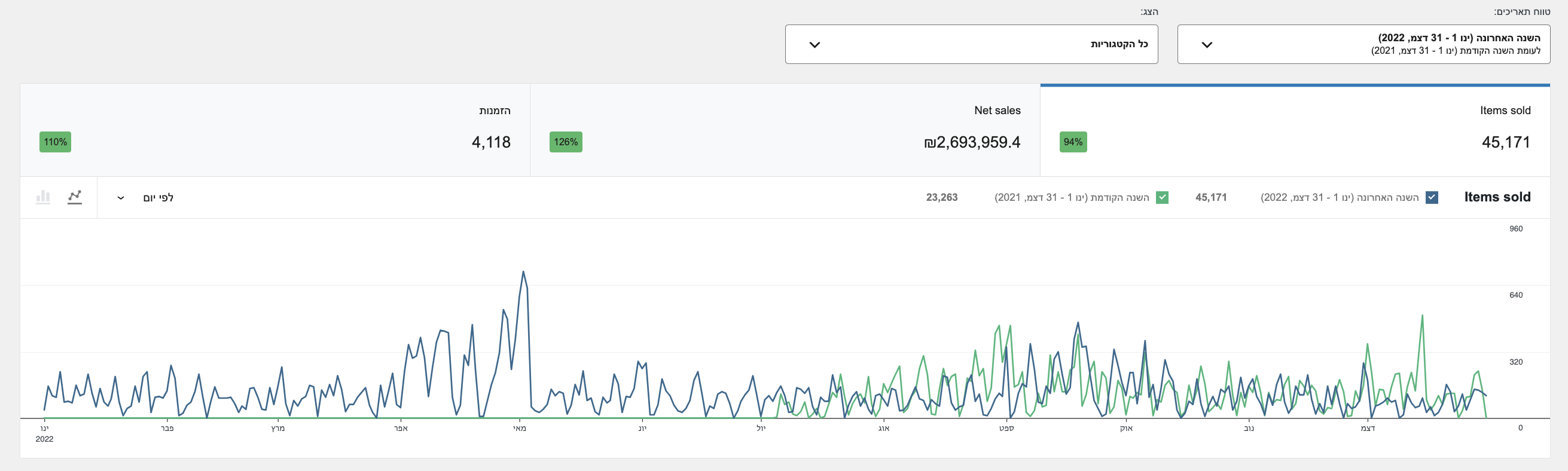The image size is (1568, 471).
Task: Uncheck the 2021 previous year series checkbox
Action: click(x=1162, y=197)
